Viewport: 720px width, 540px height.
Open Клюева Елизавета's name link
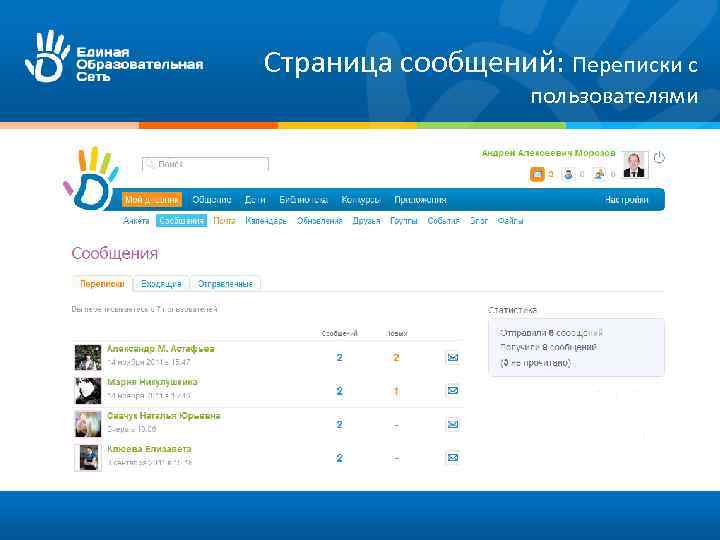(x=149, y=449)
